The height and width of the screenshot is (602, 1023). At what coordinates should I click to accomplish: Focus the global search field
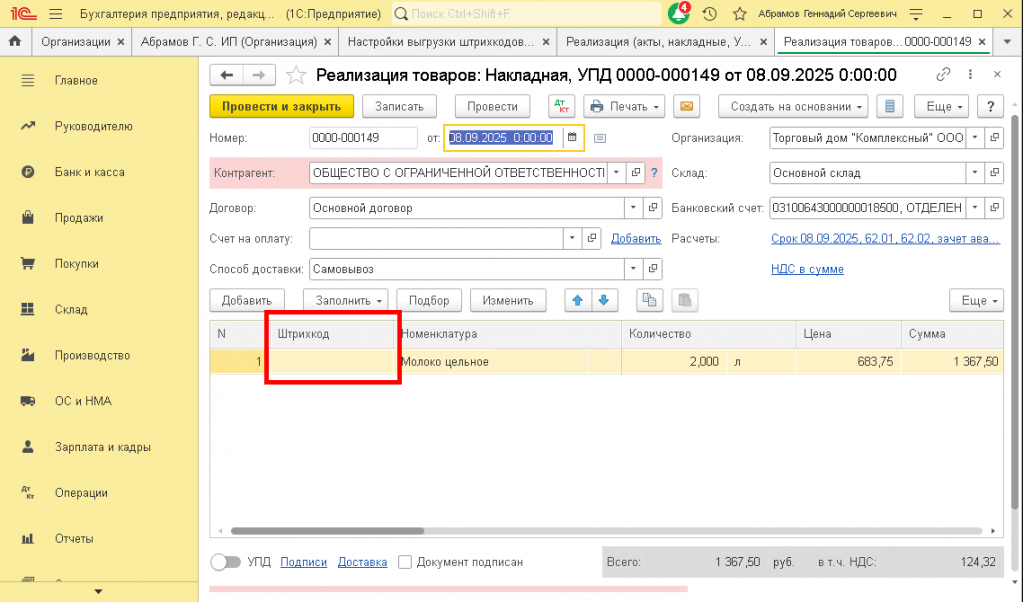point(527,14)
